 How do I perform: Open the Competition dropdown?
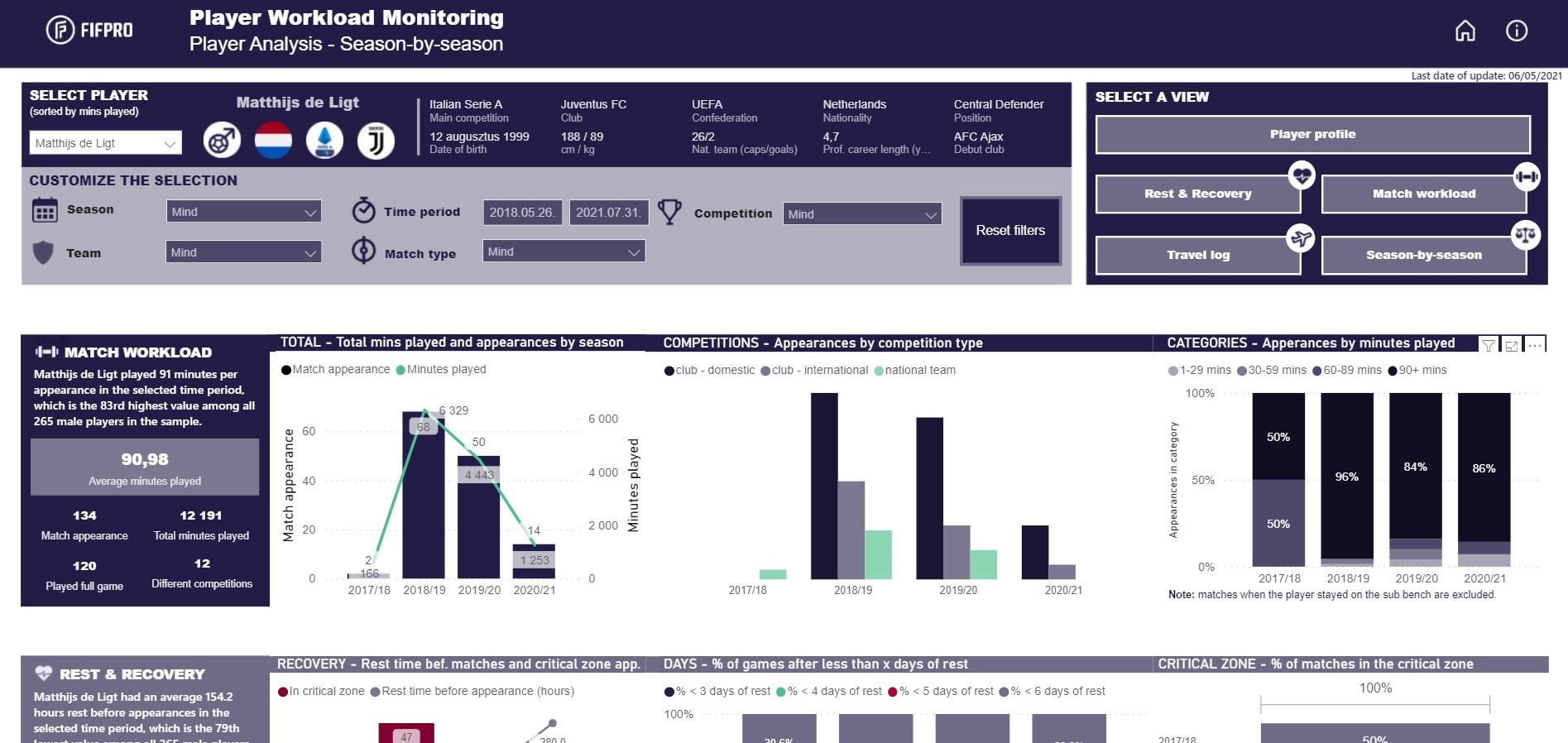[x=861, y=214]
